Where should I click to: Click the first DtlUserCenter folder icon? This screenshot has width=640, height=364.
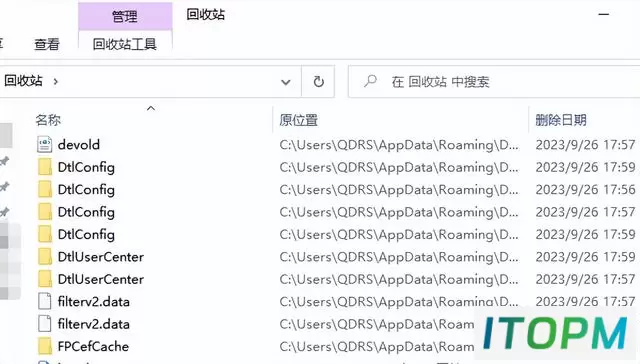44,257
